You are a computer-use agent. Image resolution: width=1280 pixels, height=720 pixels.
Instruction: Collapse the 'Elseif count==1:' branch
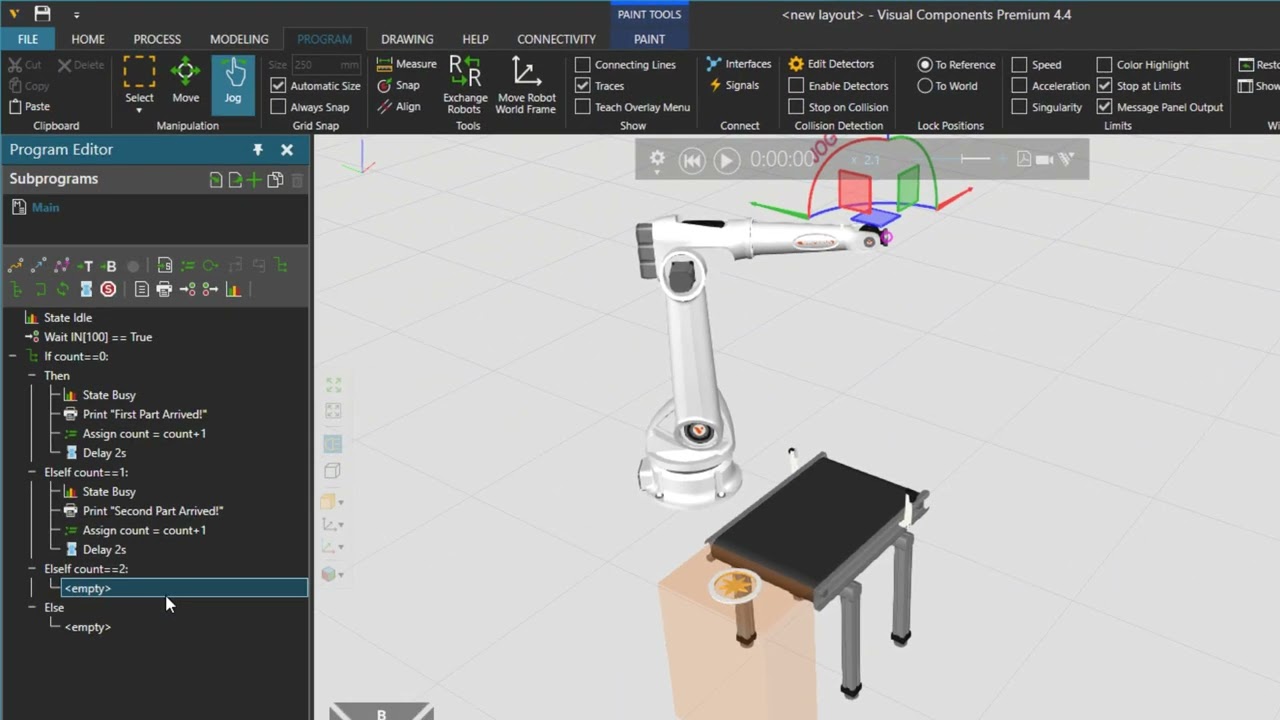click(x=31, y=472)
